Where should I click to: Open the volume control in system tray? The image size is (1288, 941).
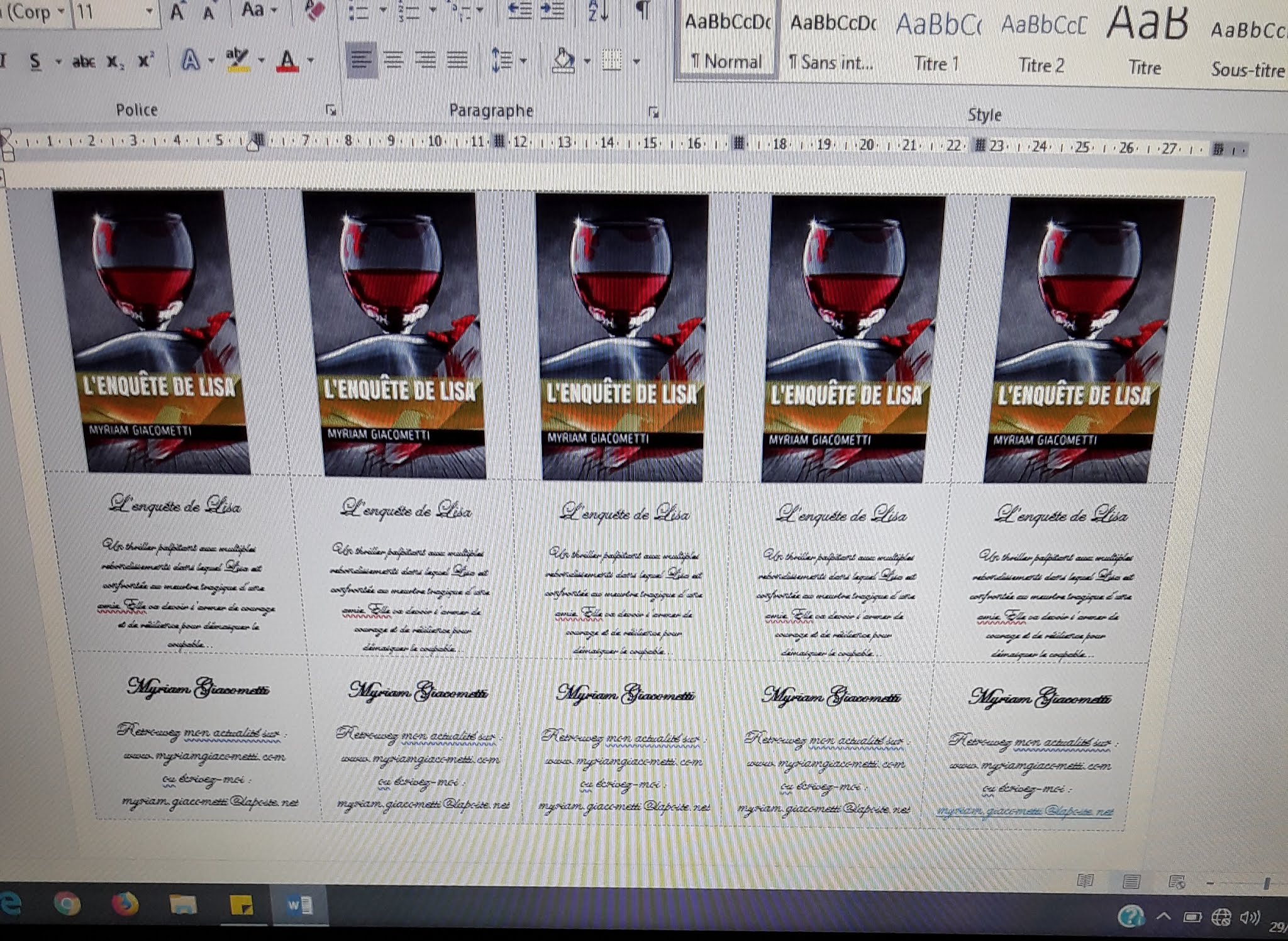pyautogui.click(x=1250, y=918)
